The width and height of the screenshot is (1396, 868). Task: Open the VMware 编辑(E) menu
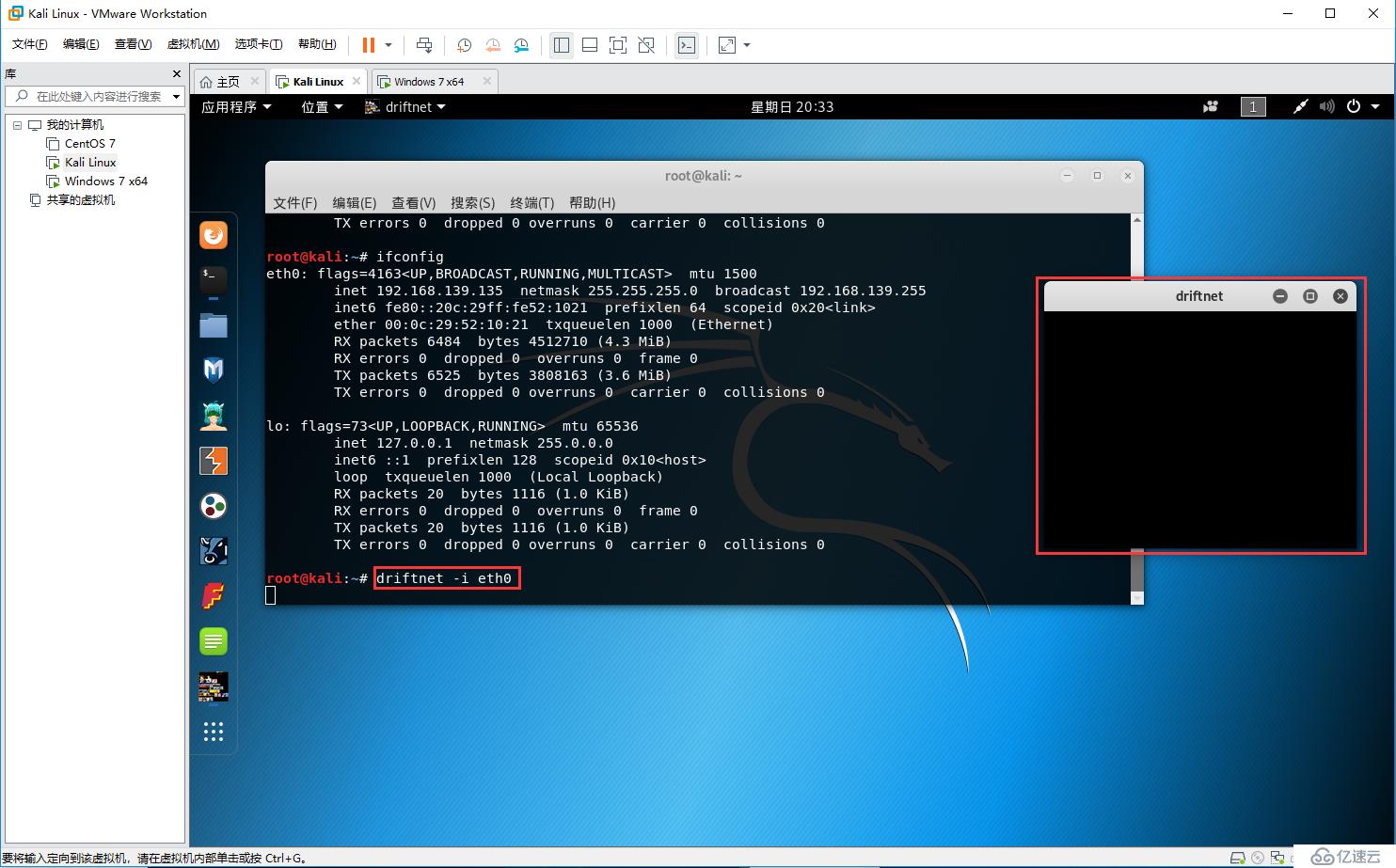[81, 44]
